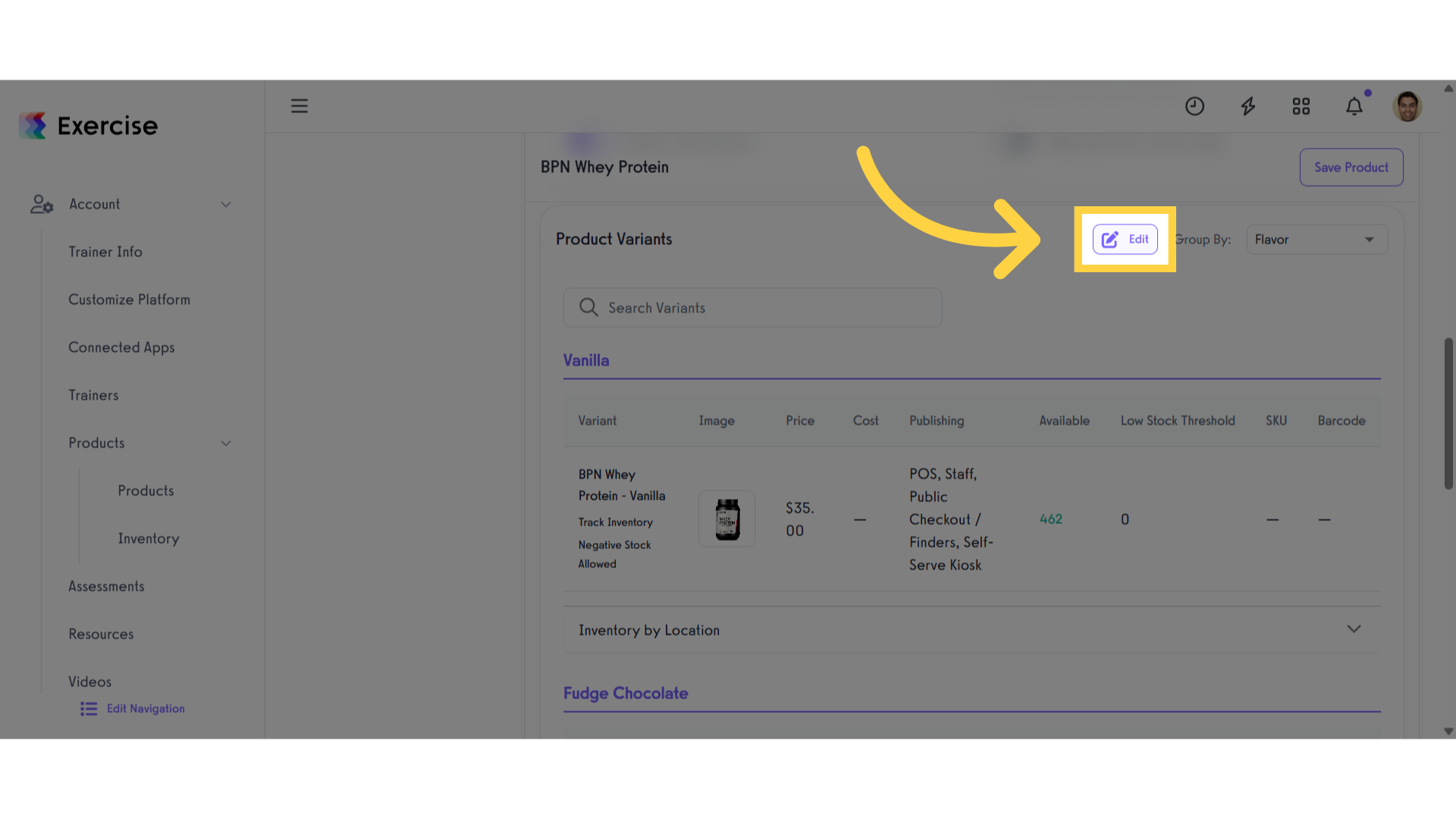The image size is (1456, 819).
Task: Click the Vanilla protein product thumbnail
Action: point(726,519)
